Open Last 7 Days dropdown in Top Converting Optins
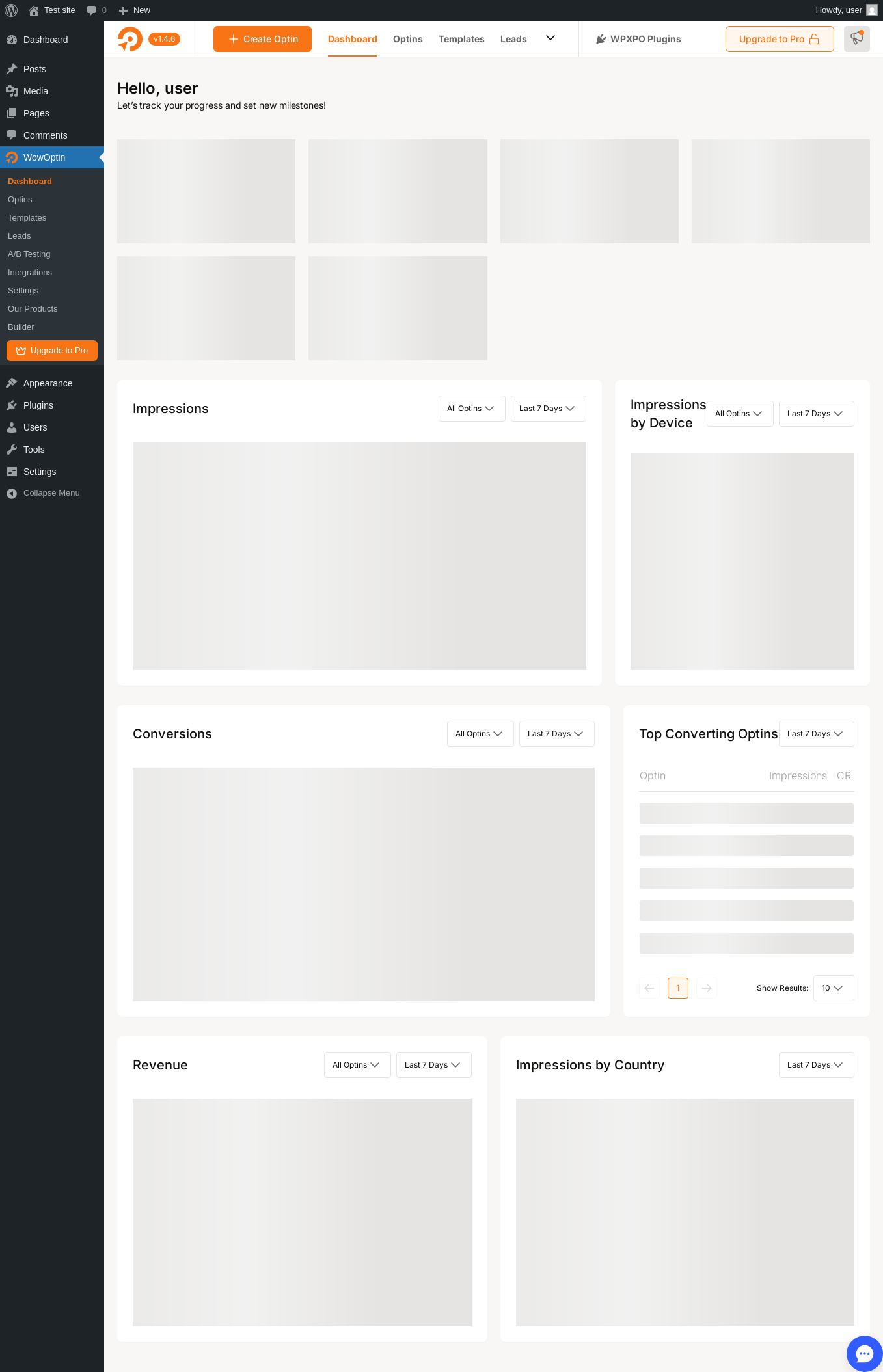Viewport: 883px width, 1372px height. coord(817,734)
